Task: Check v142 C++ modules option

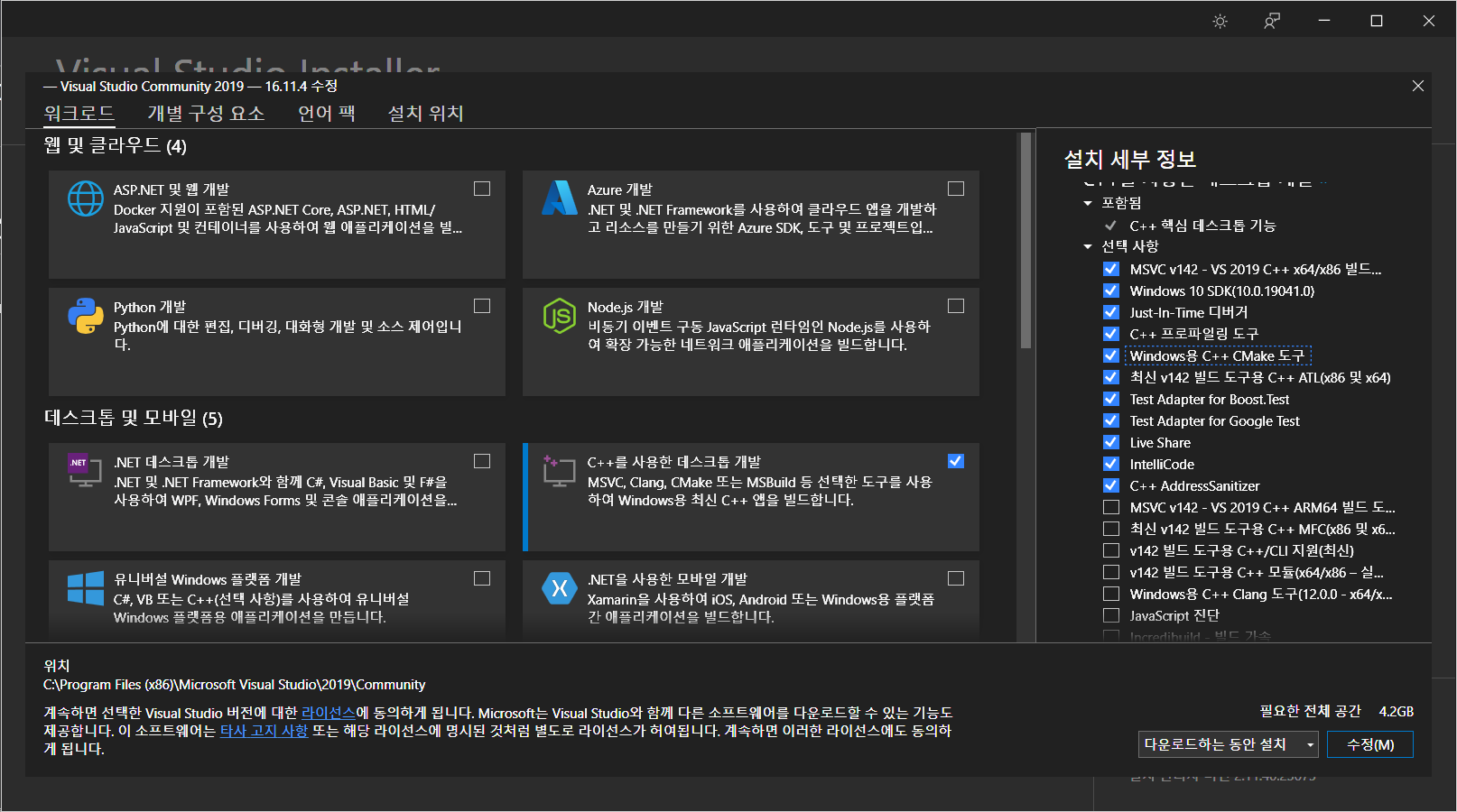Action: [x=1111, y=572]
